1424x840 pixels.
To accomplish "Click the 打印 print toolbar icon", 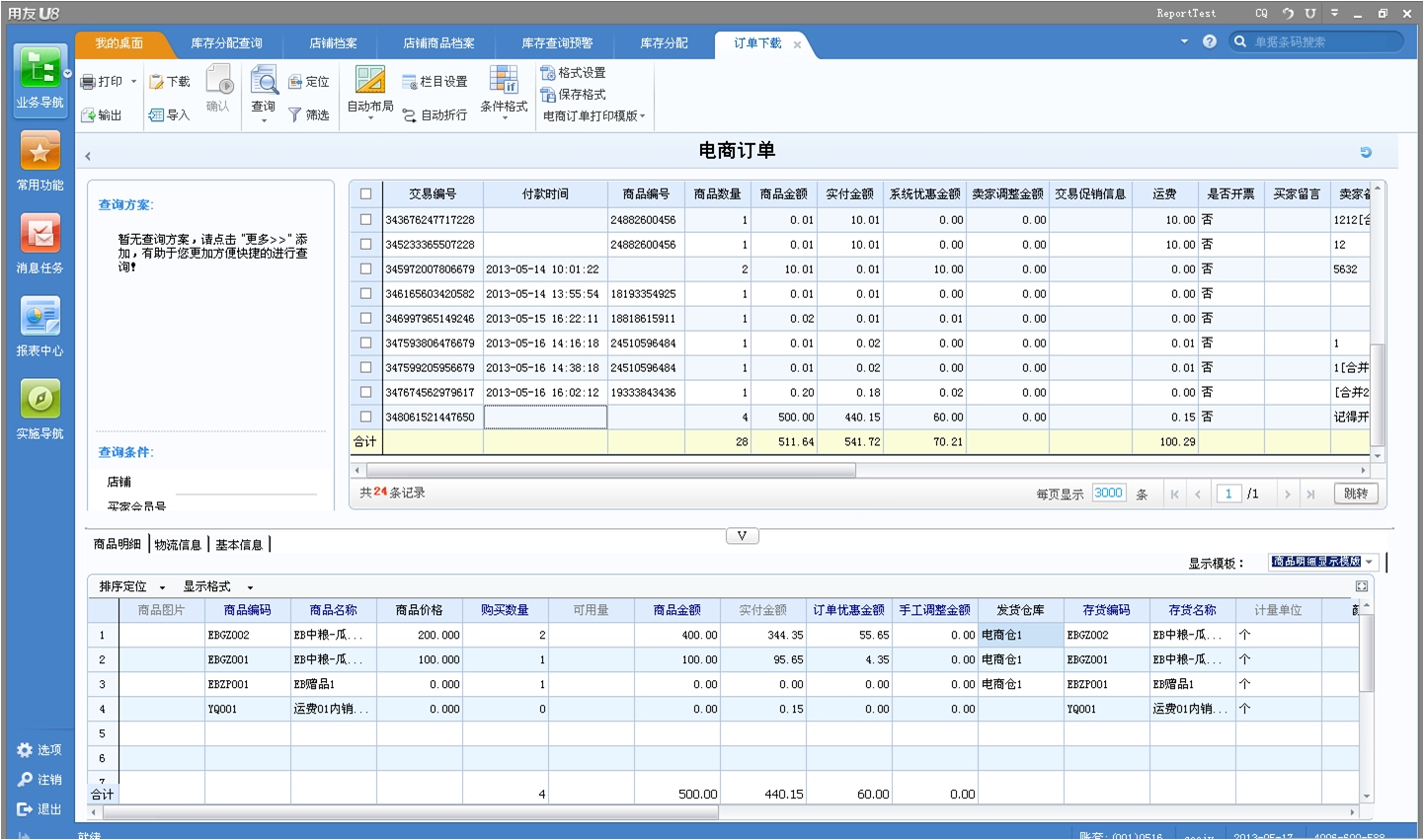I will coord(88,82).
